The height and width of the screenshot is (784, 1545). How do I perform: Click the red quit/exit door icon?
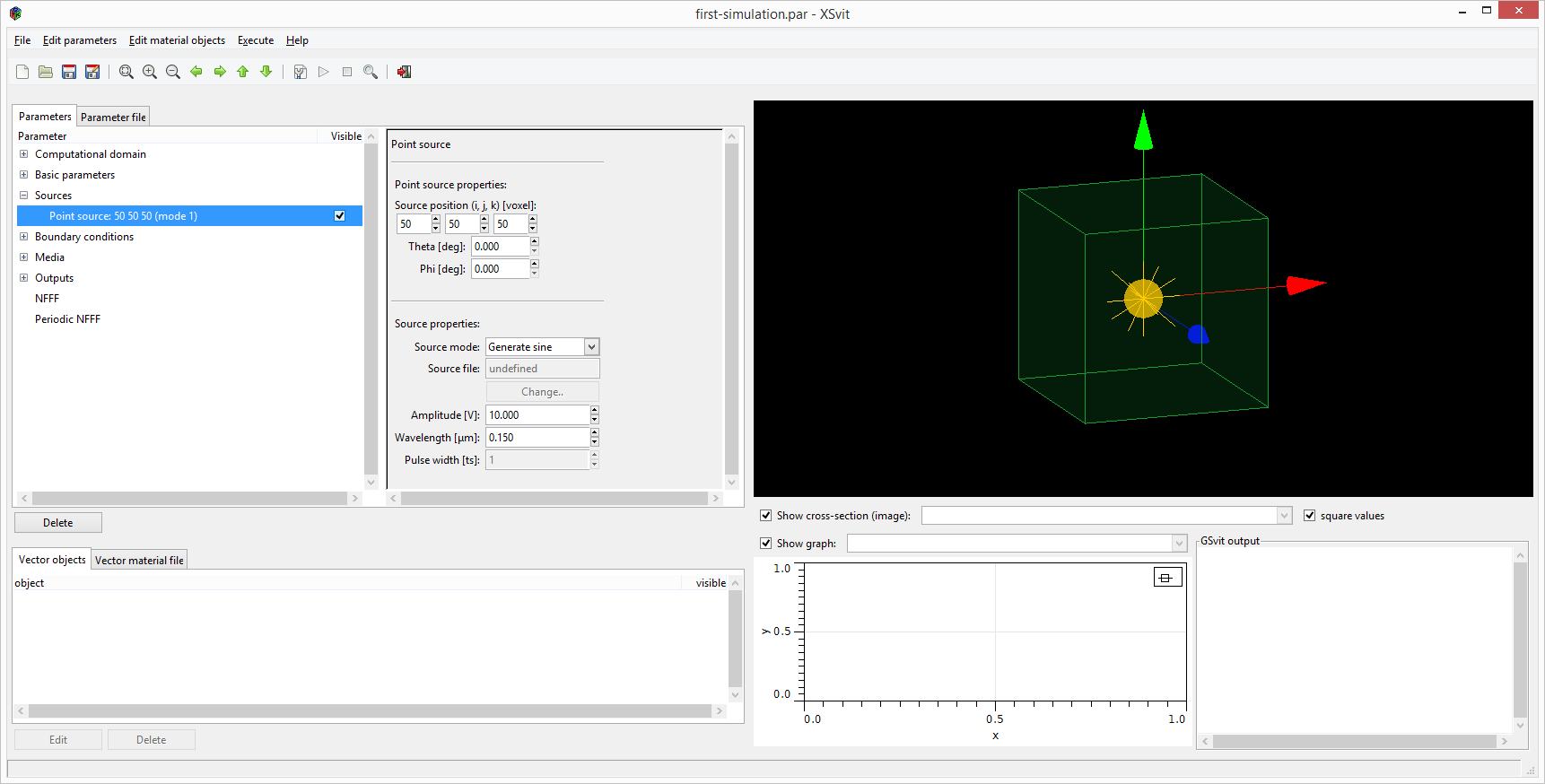click(x=405, y=72)
